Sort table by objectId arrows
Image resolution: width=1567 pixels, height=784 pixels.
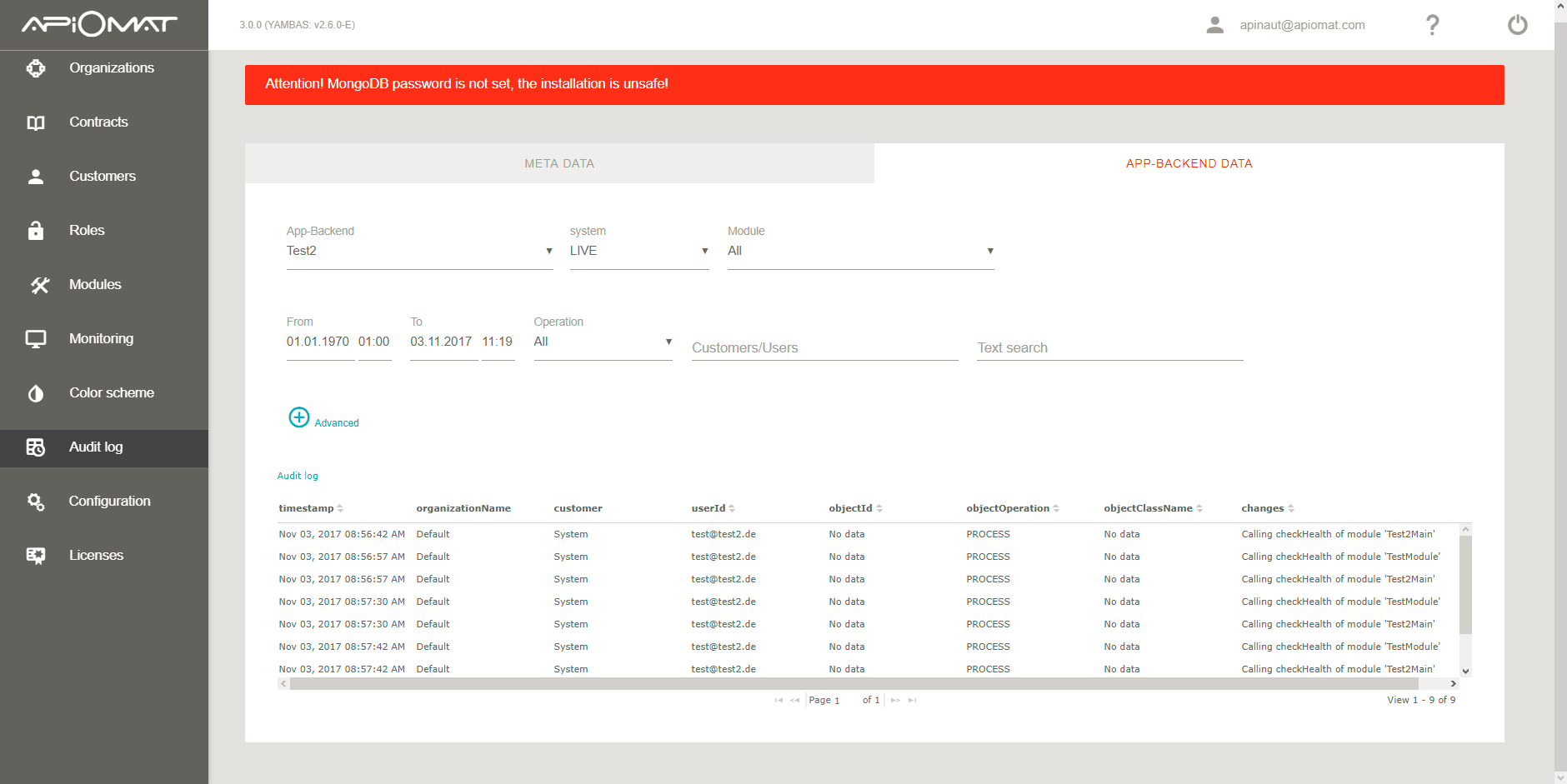coord(879,509)
